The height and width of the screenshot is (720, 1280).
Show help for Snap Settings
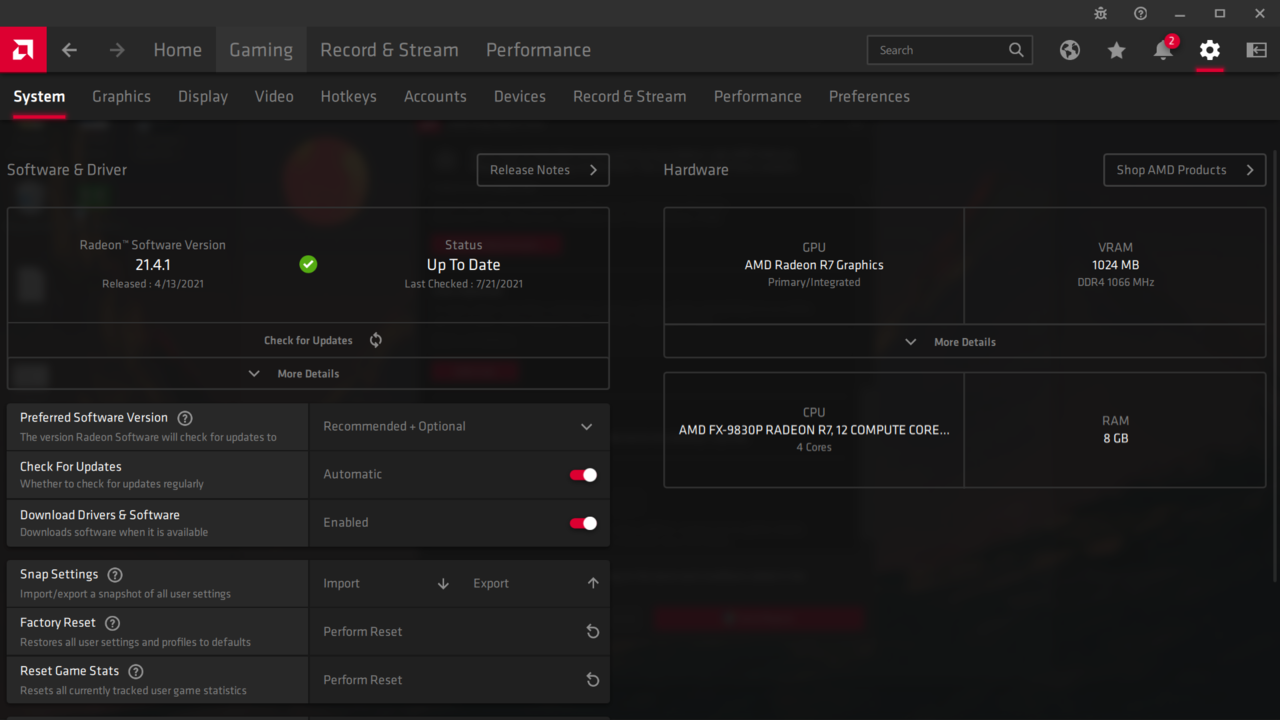pos(115,575)
